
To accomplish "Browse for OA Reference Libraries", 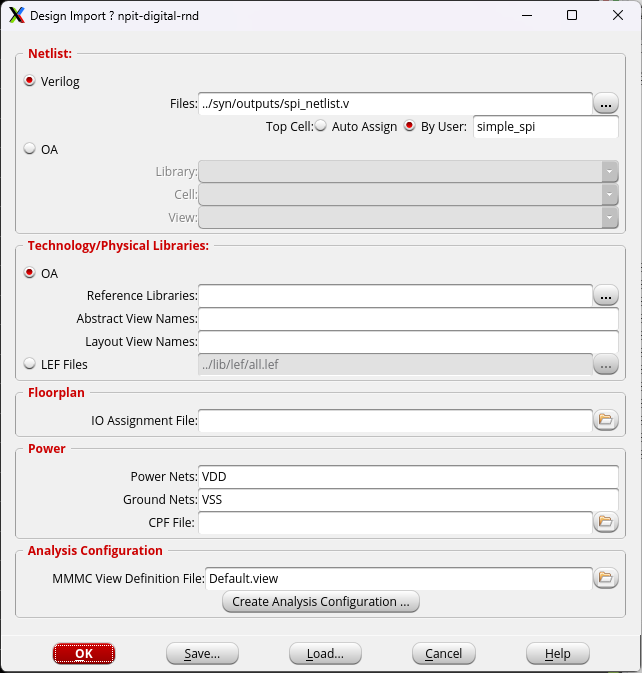I will tap(606, 296).
